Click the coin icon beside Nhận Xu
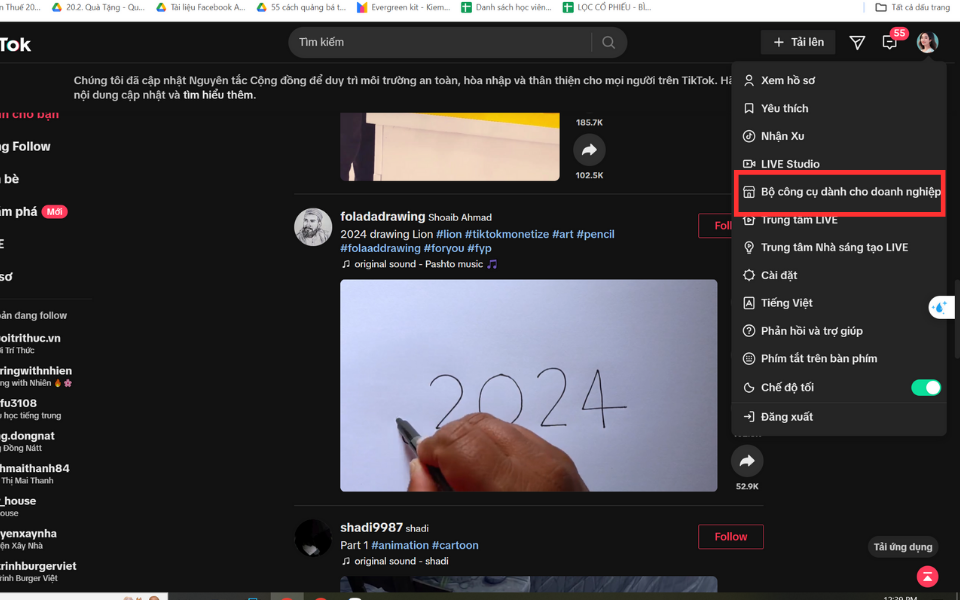Screen dimensions: 960x600 [x=748, y=136]
